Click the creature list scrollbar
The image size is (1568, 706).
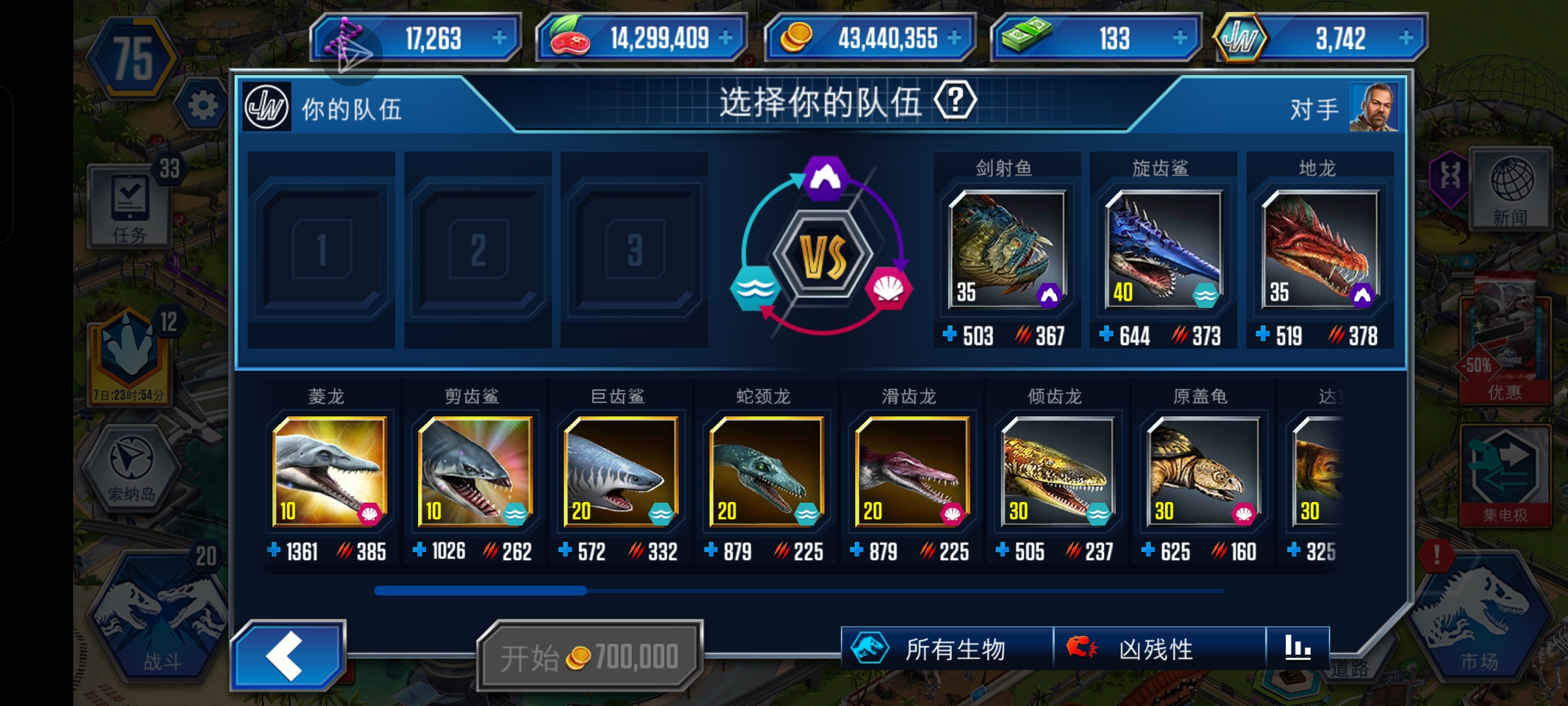[798, 591]
